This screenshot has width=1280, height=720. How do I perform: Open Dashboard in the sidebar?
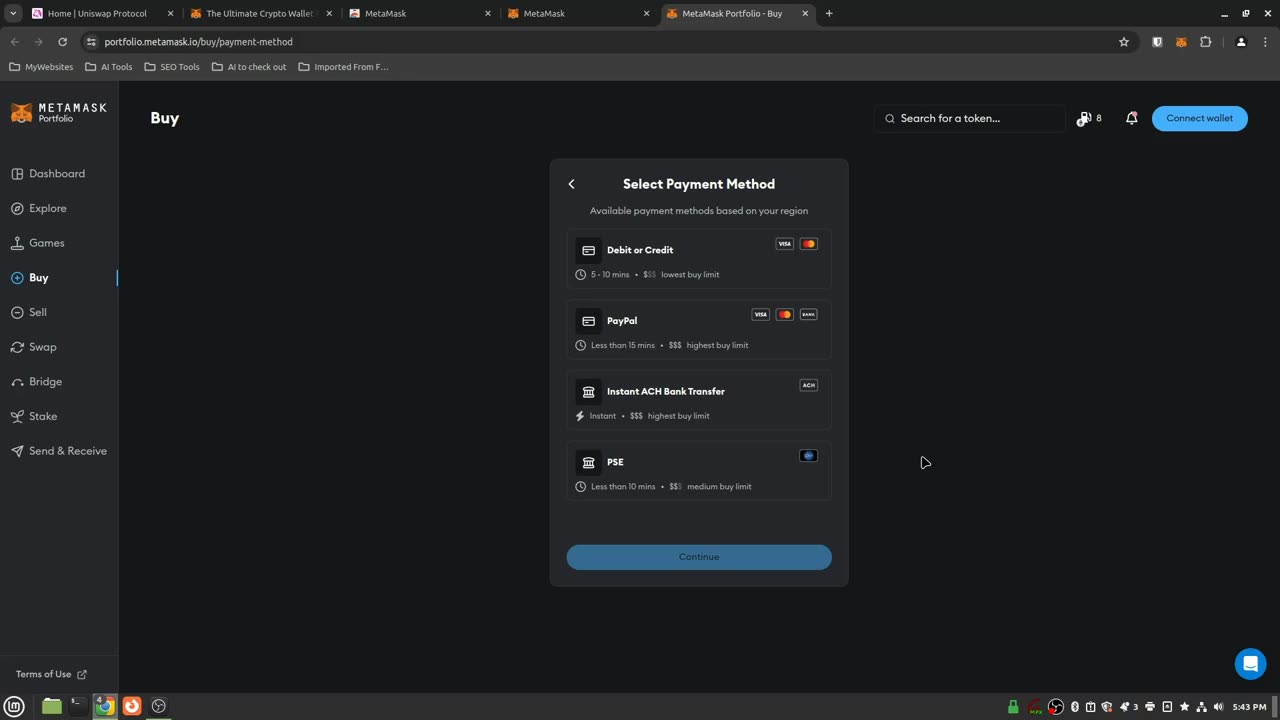(48, 174)
